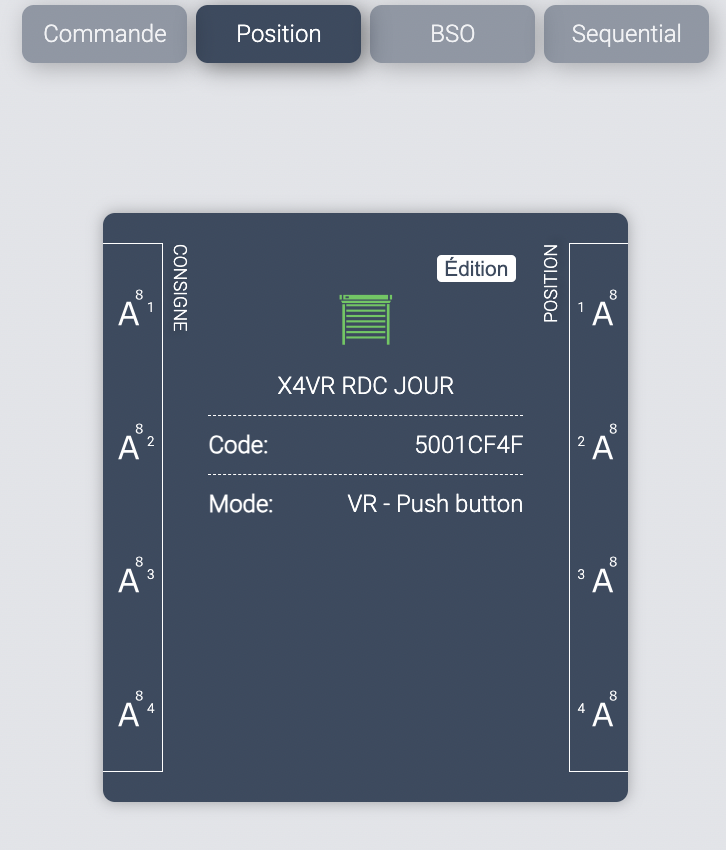Select Position output A8 number 2
This screenshot has height=850, width=726.
[600, 445]
